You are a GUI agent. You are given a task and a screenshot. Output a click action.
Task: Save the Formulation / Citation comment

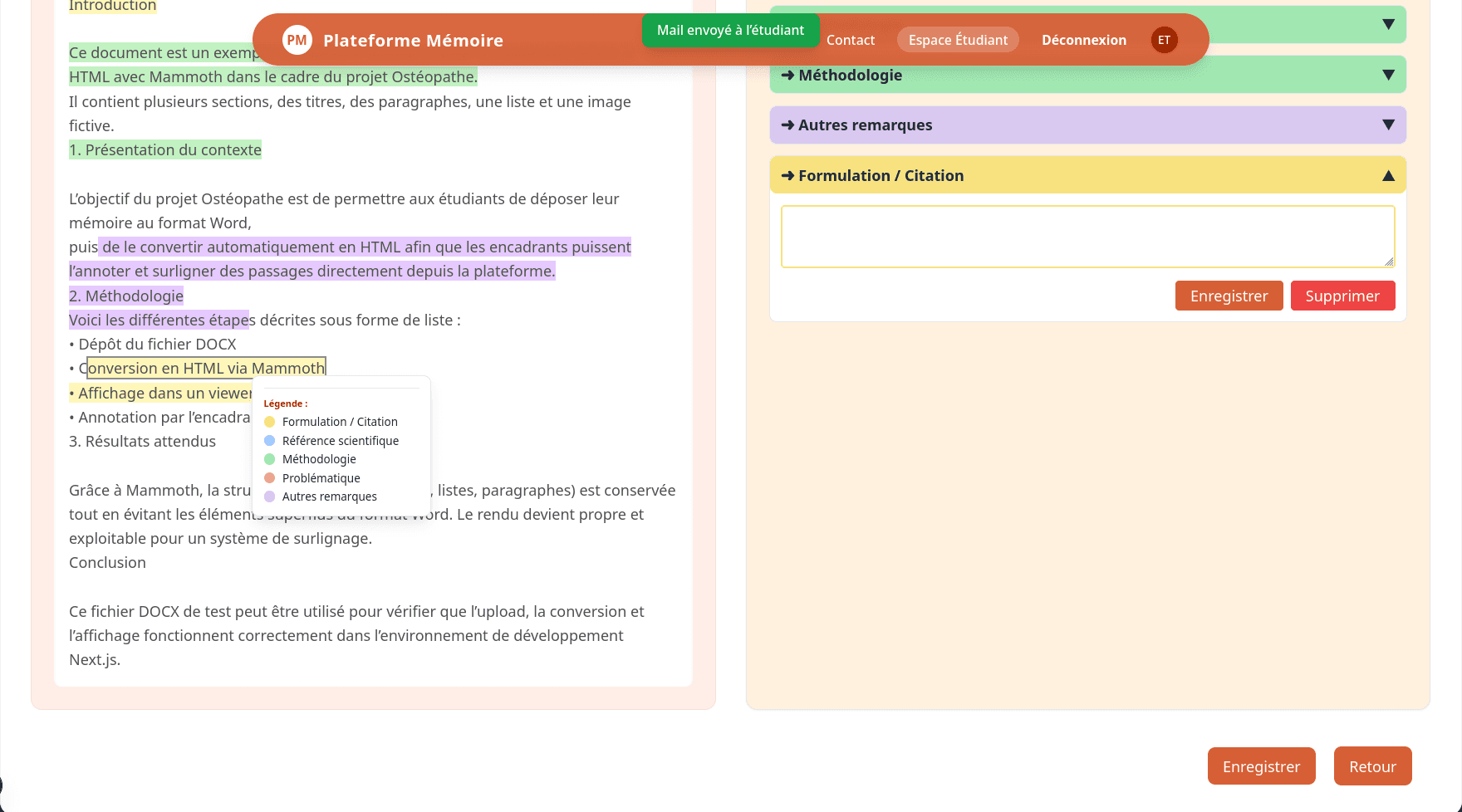[x=1229, y=296]
